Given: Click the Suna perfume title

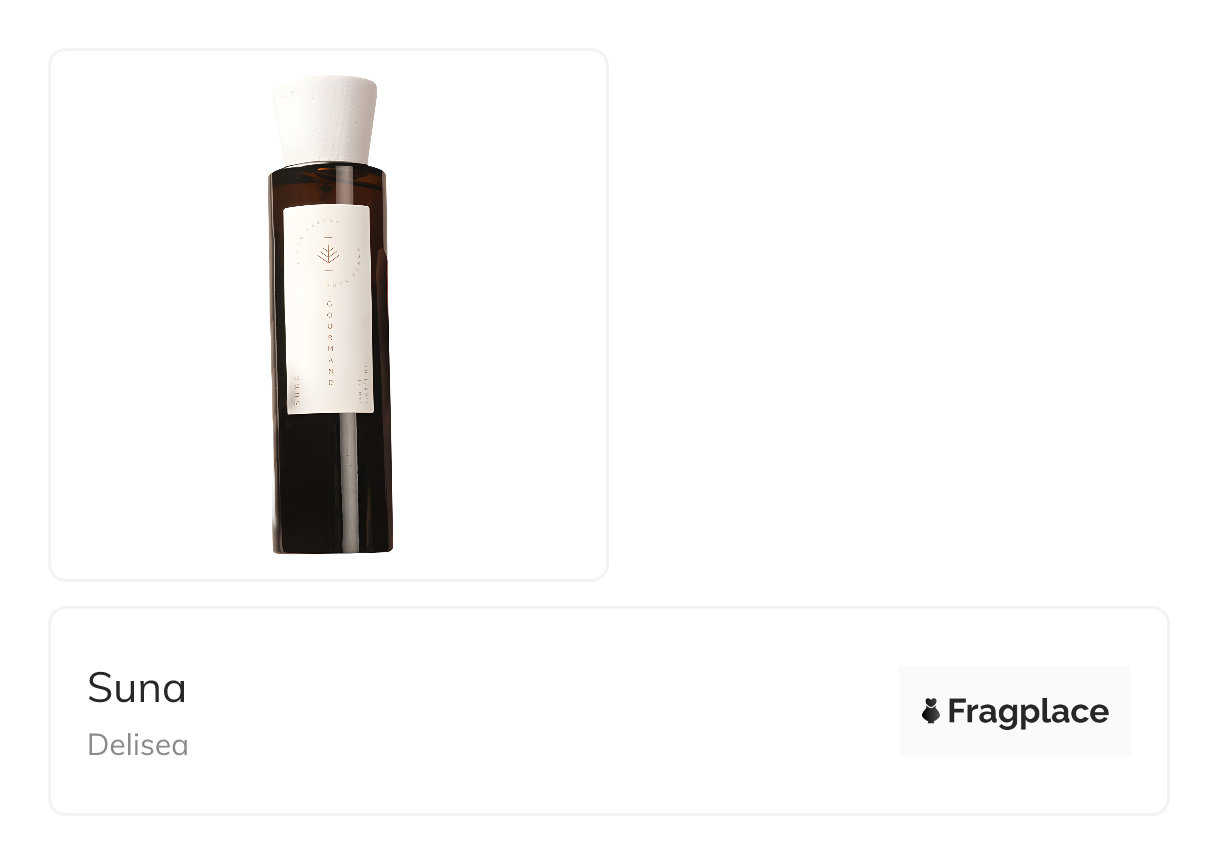Looking at the screenshot, I should [x=137, y=688].
